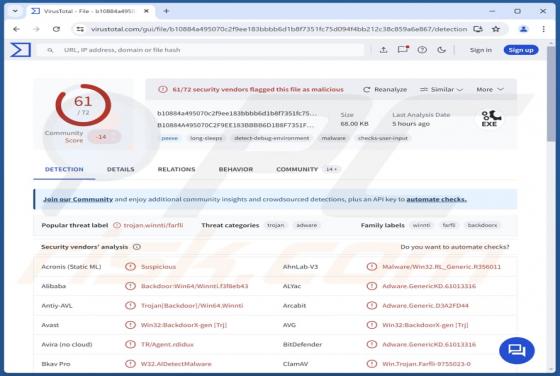Click the browser address bar URL

279,29
